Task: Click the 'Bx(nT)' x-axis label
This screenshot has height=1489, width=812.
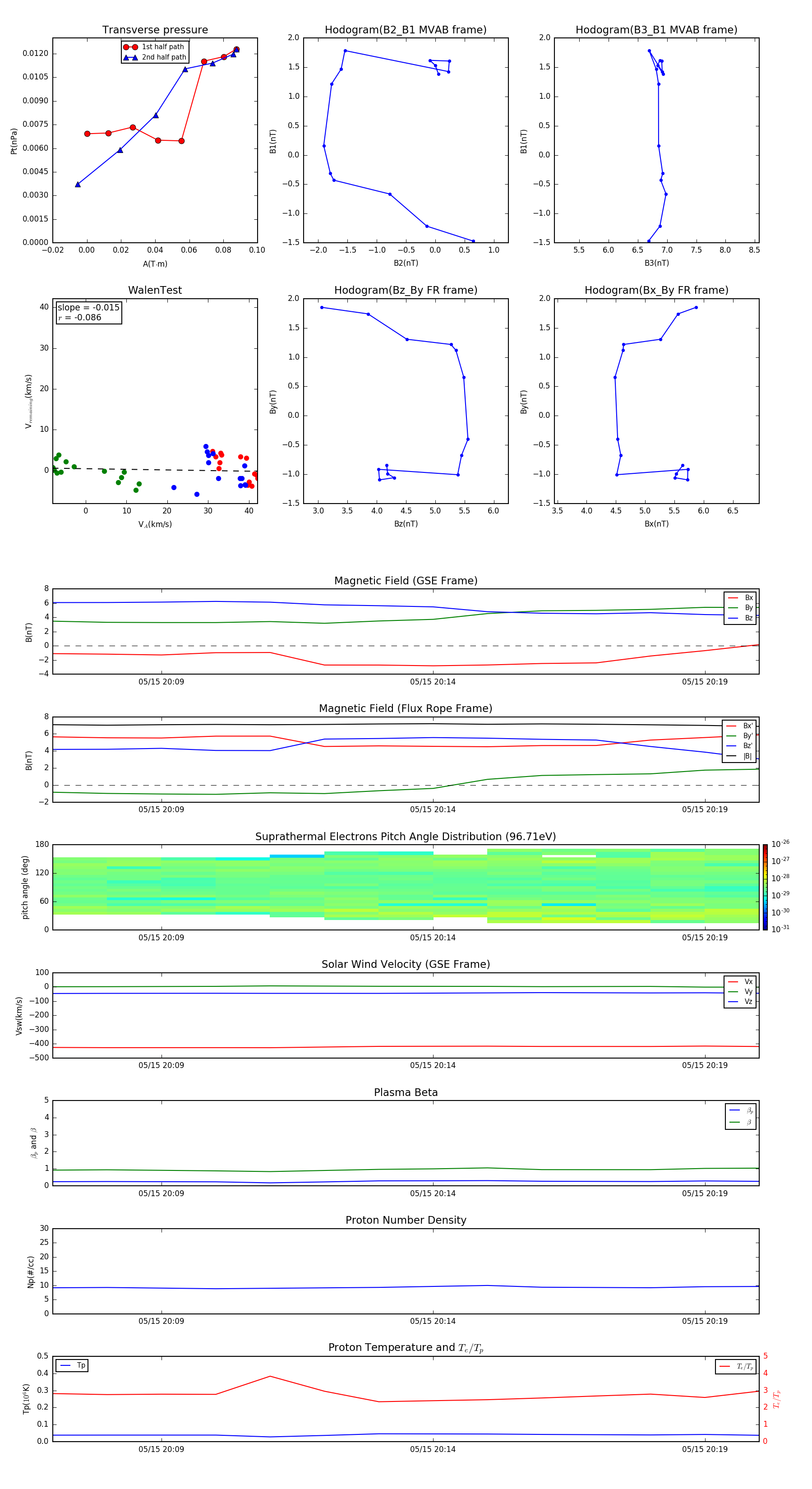Action: coord(656,524)
